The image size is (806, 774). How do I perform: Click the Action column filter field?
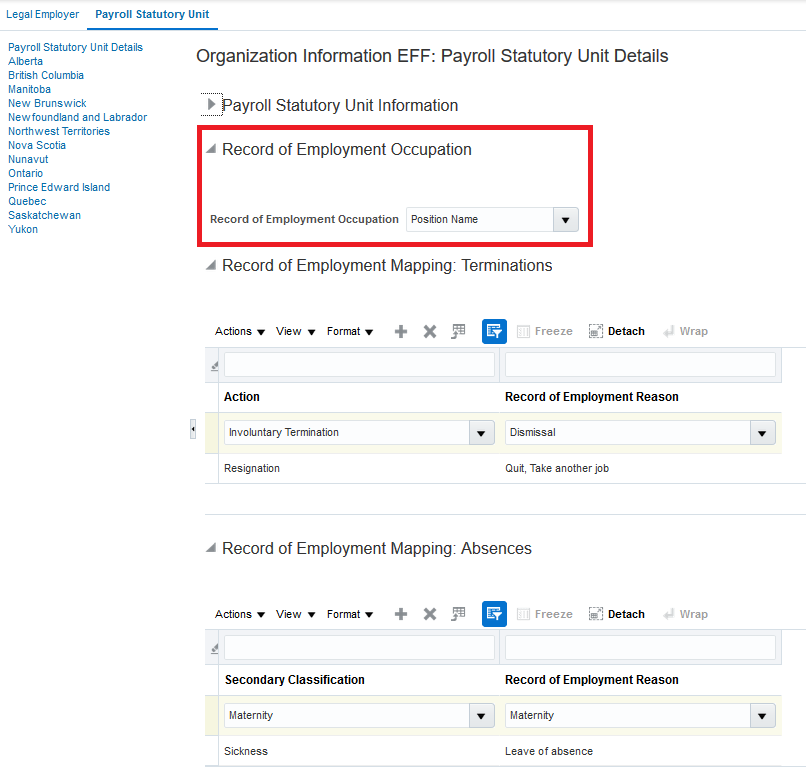pyautogui.click(x=359, y=365)
